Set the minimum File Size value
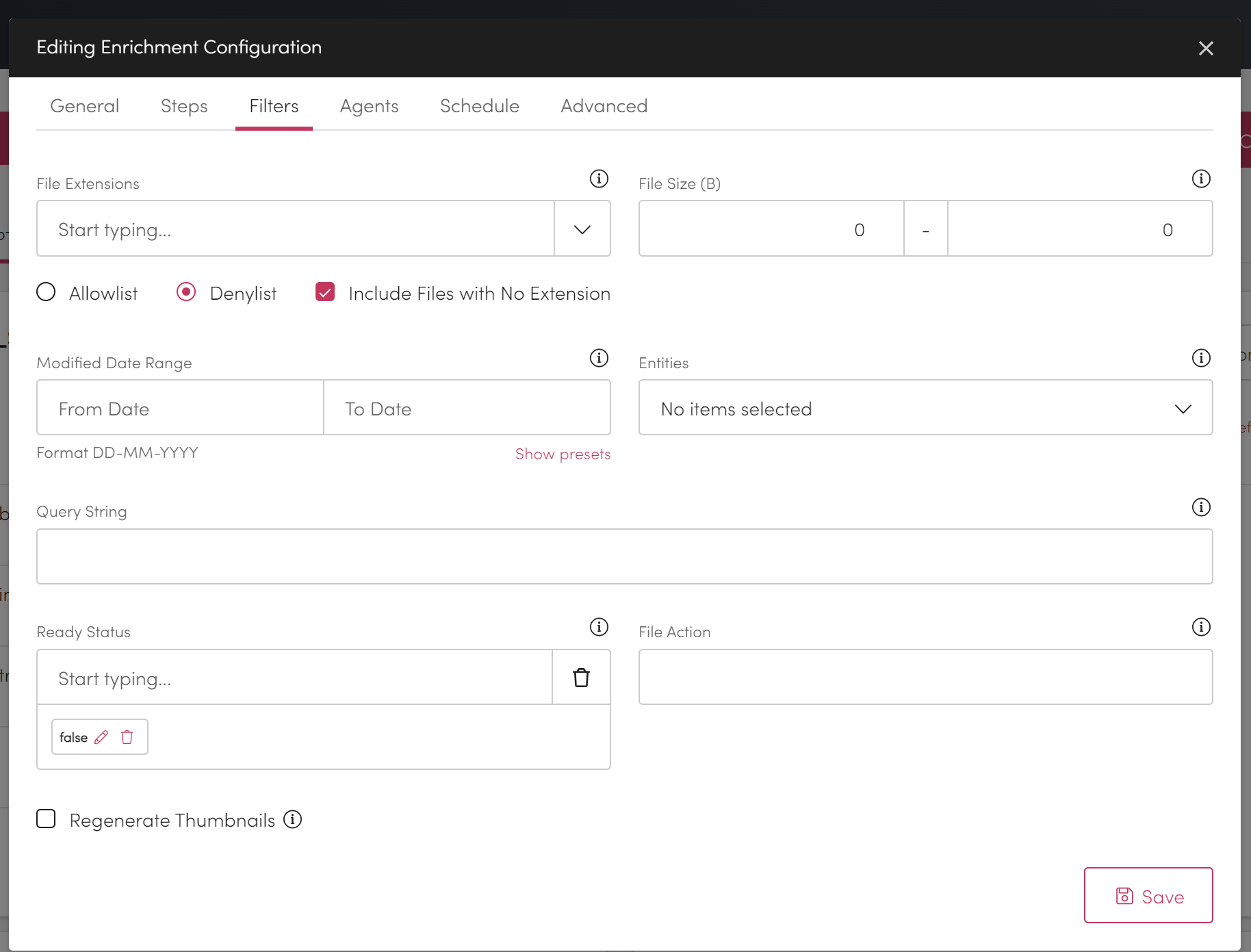Image resolution: width=1251 pixels, height=952 pixels. click(x=770, y=229)
